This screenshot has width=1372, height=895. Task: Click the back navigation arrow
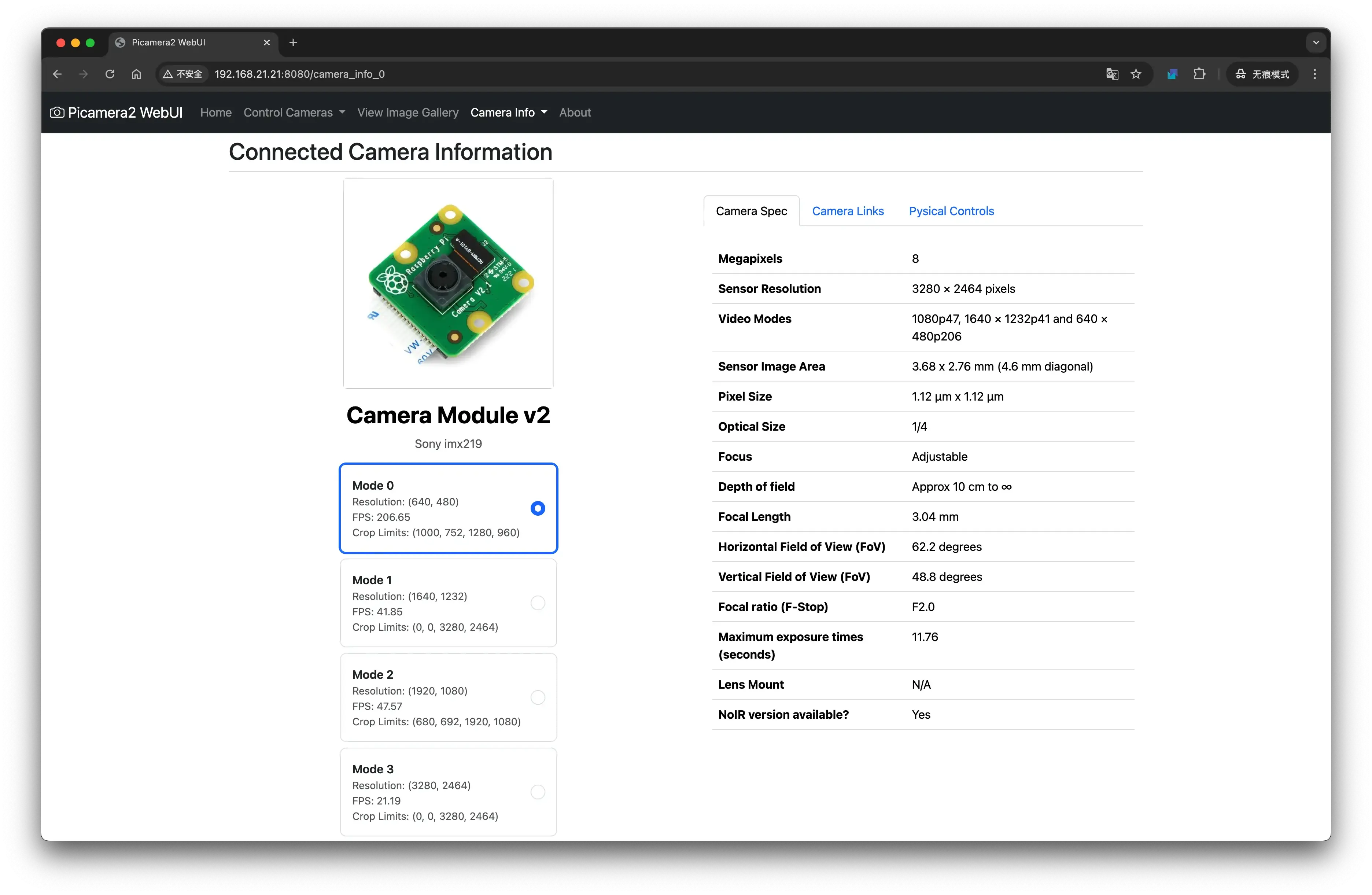[x=57, y=74]
